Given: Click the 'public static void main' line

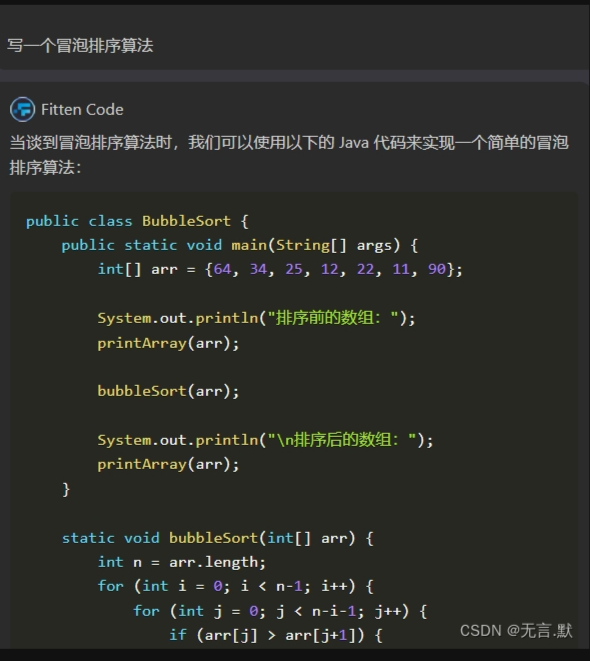Looking at the screenshot, I should pyautogui.click(x=240, y=245).
